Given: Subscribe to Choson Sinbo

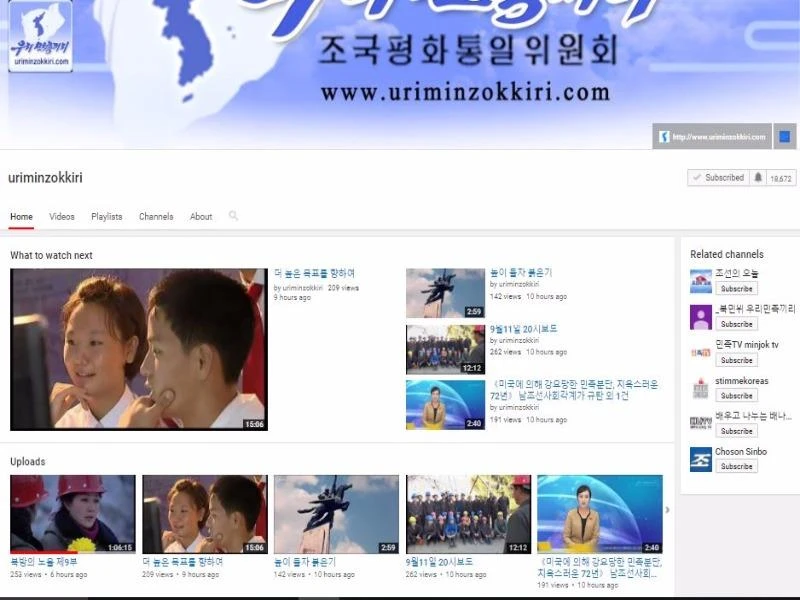Looking at the screenshot, I should [x=736, y=466].
